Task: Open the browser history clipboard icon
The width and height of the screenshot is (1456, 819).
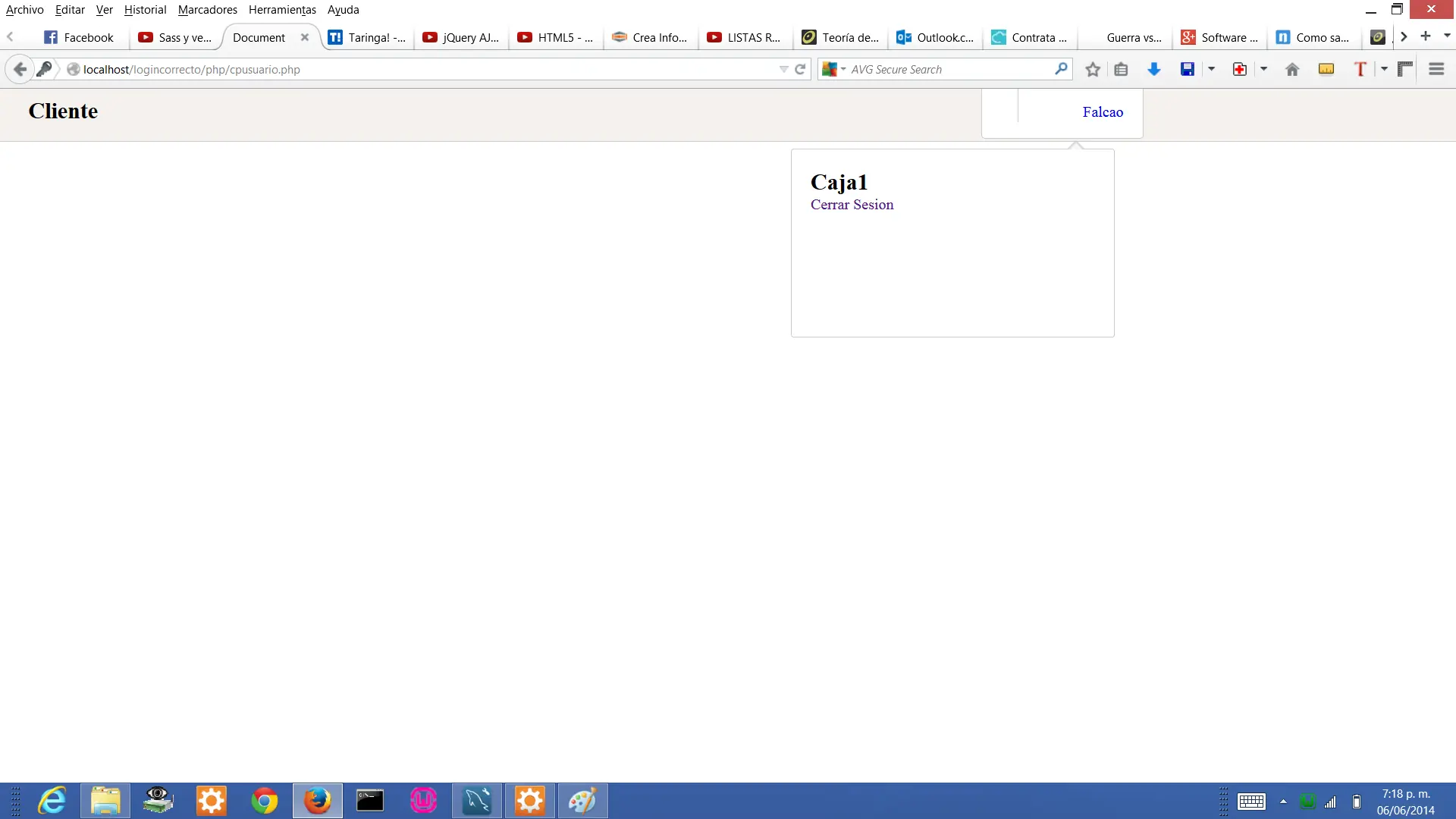Action: [x=1122, y=69]
